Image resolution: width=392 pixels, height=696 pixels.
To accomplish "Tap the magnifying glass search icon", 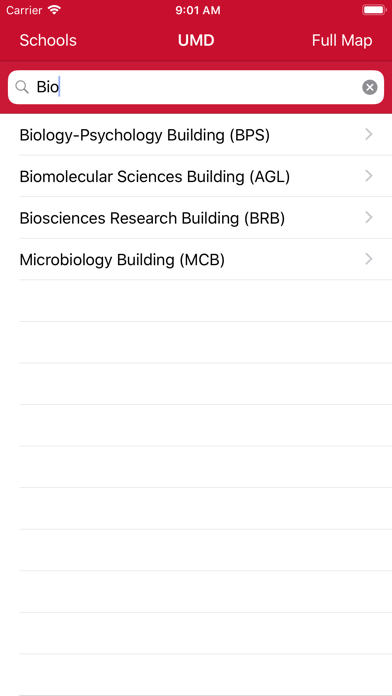I will point(22,87).
